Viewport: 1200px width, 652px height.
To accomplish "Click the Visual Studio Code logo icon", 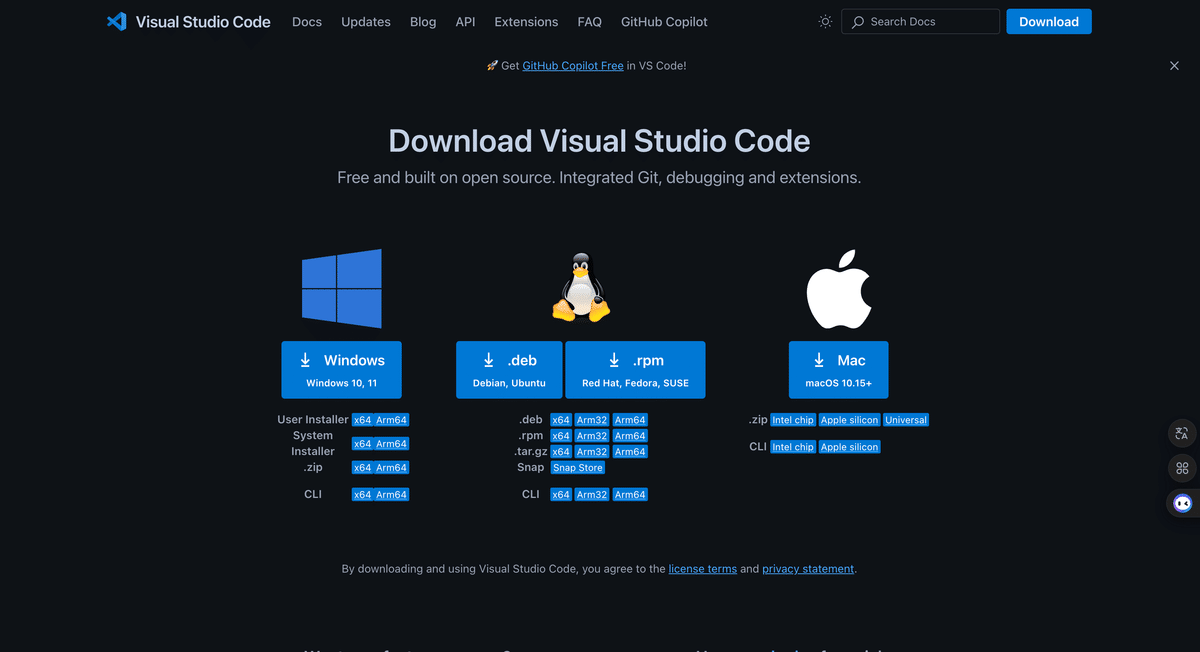I will pyautogui.click(x=117, y=21).
